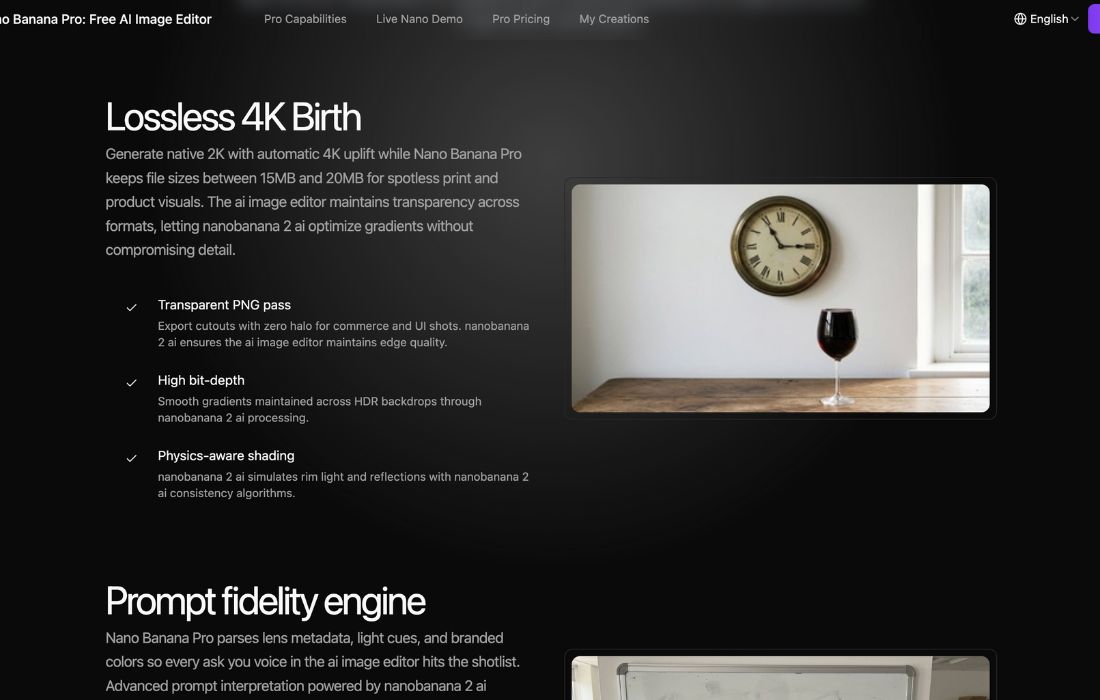
Task: Click checkmark icon beside High bit-depth
Action: pyautogui.click(x=131, y=382)
